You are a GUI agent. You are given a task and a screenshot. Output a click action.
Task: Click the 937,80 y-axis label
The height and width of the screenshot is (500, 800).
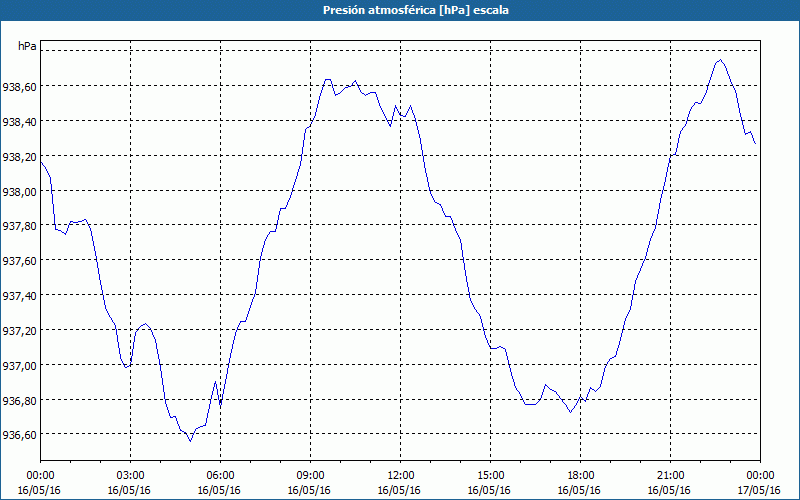pyautogui.click(x=19, y=227)
